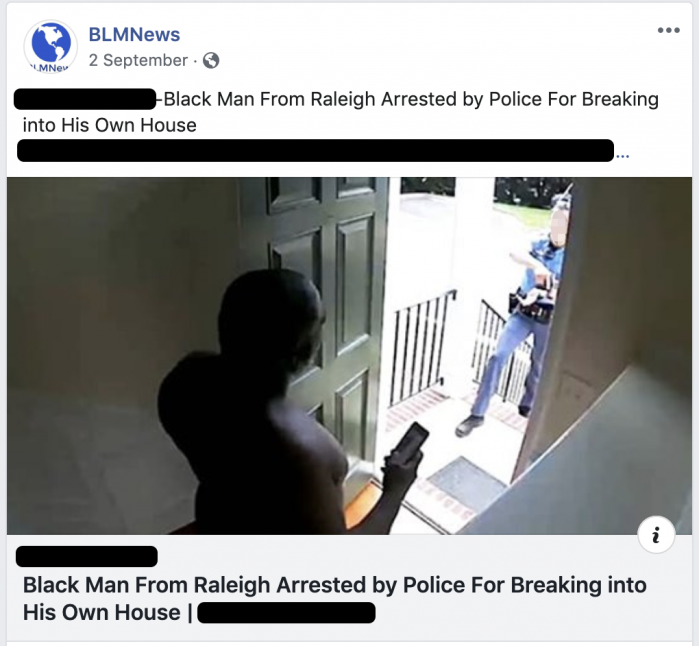Click 'His Own House' in the headline

coord(101,612)
